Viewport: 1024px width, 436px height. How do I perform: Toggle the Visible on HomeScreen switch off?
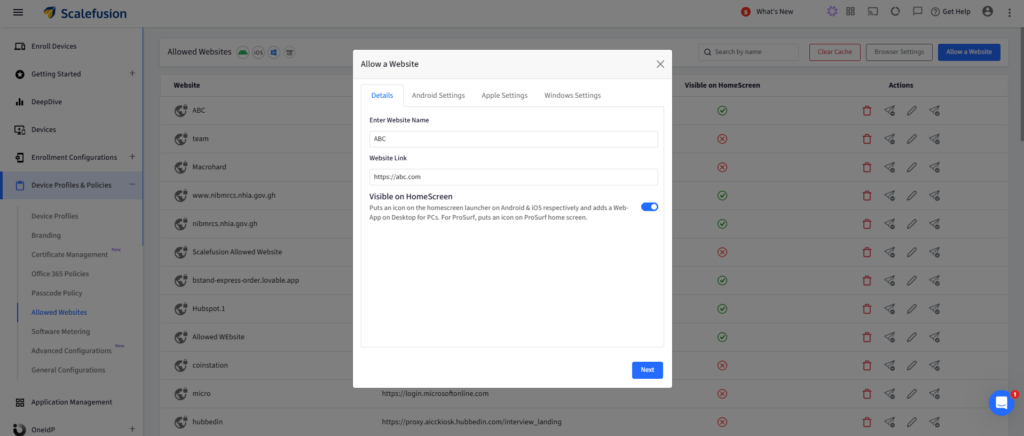click(x=649, y=206)
